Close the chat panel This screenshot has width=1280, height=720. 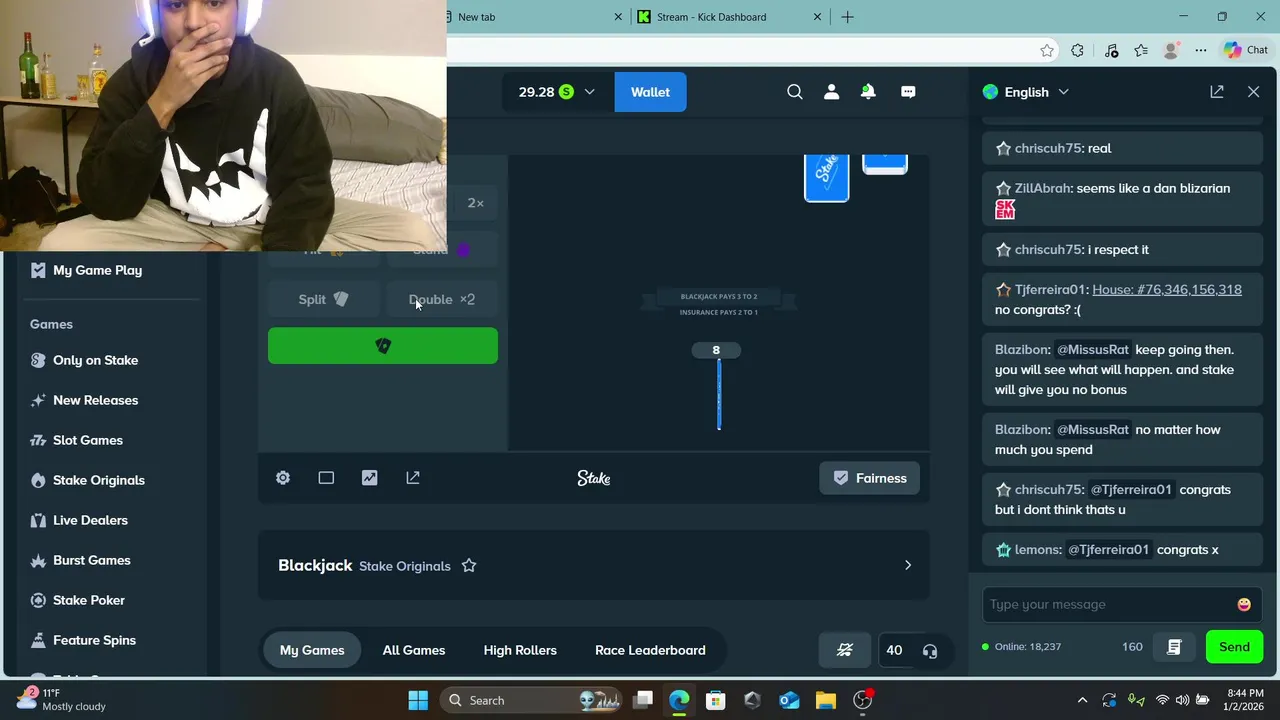point(1253,92)
